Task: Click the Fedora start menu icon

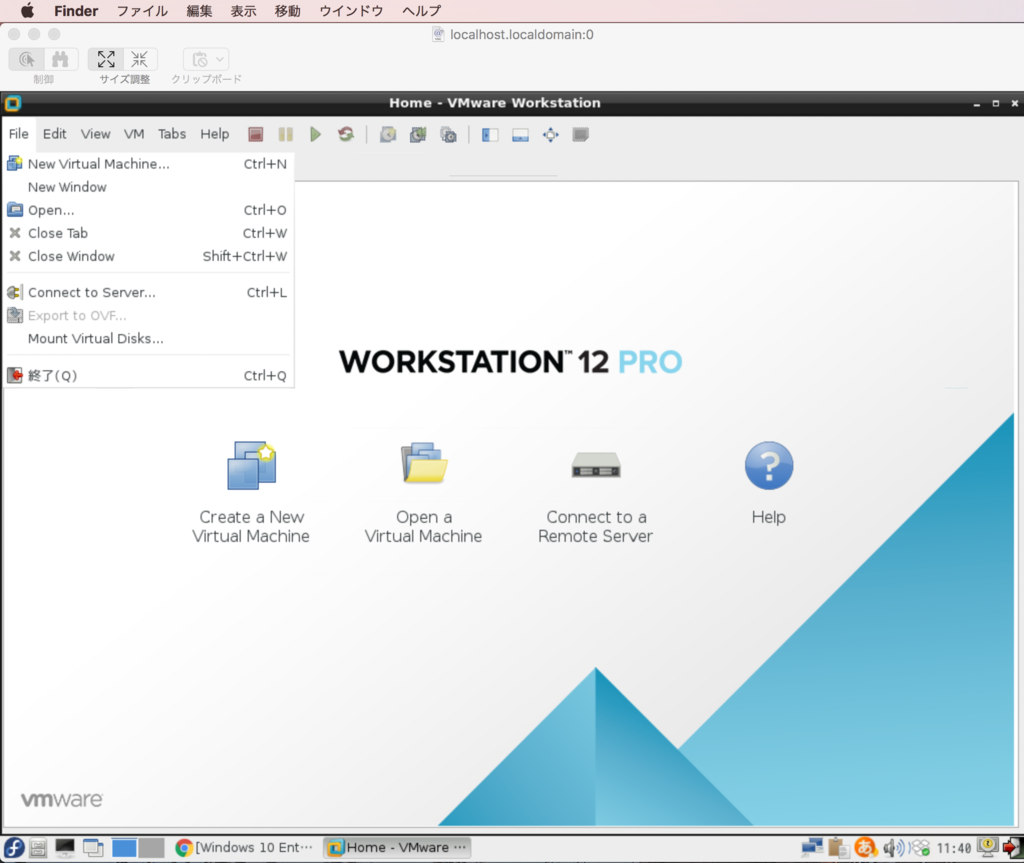Action: 14,848
